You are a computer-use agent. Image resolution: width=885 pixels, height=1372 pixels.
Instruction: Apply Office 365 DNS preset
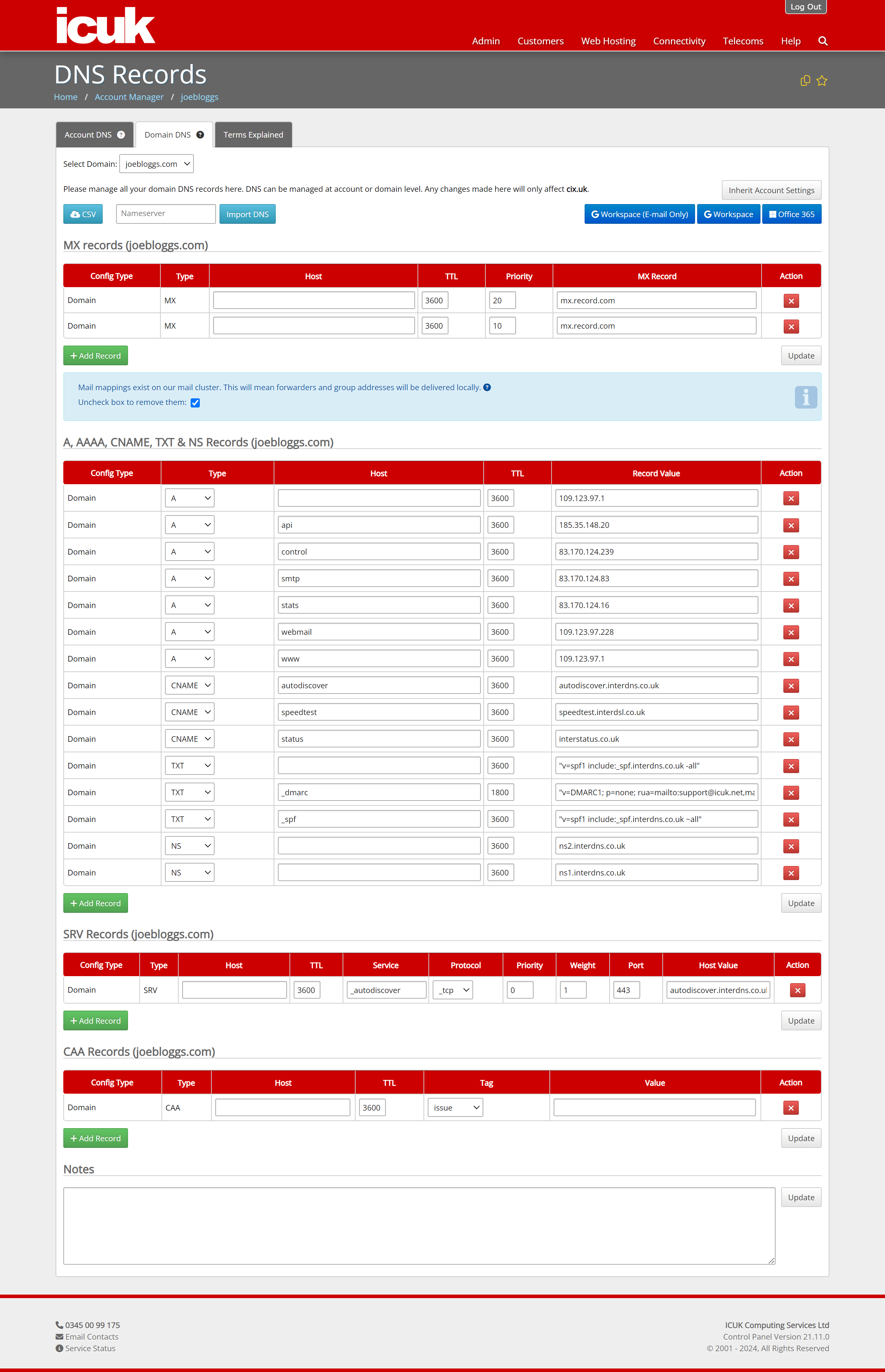coord(791,214)
